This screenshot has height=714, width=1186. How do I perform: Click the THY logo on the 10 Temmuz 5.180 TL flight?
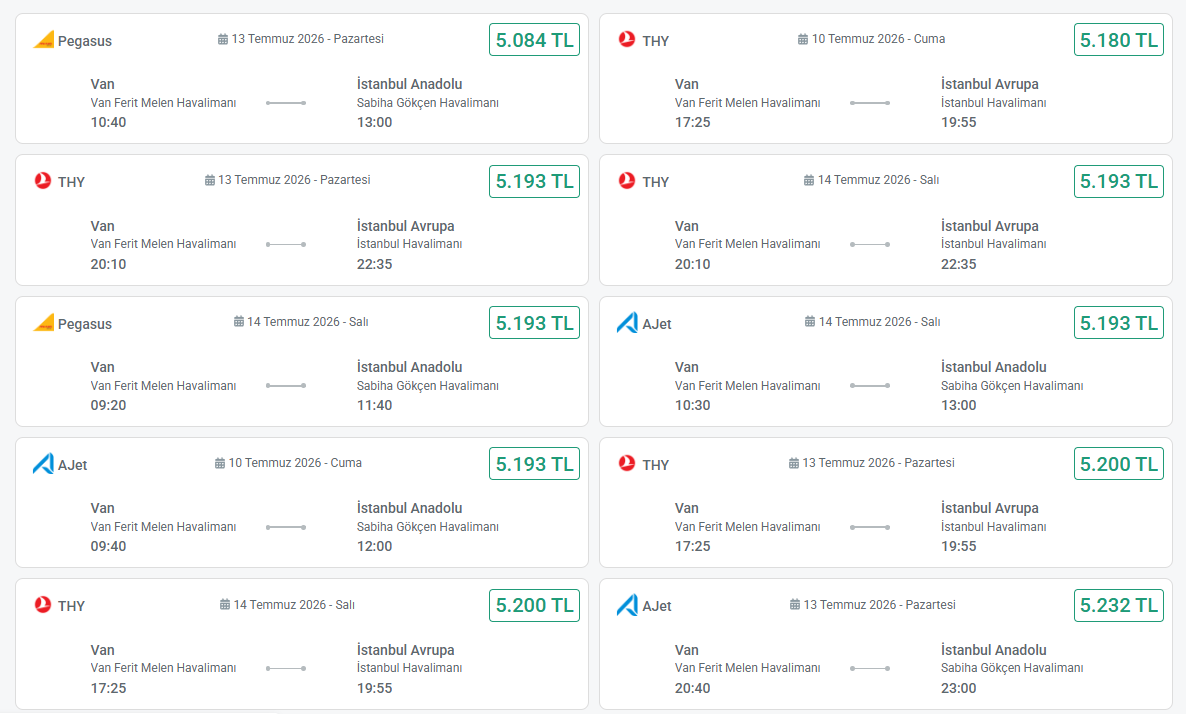pos(627,39)
